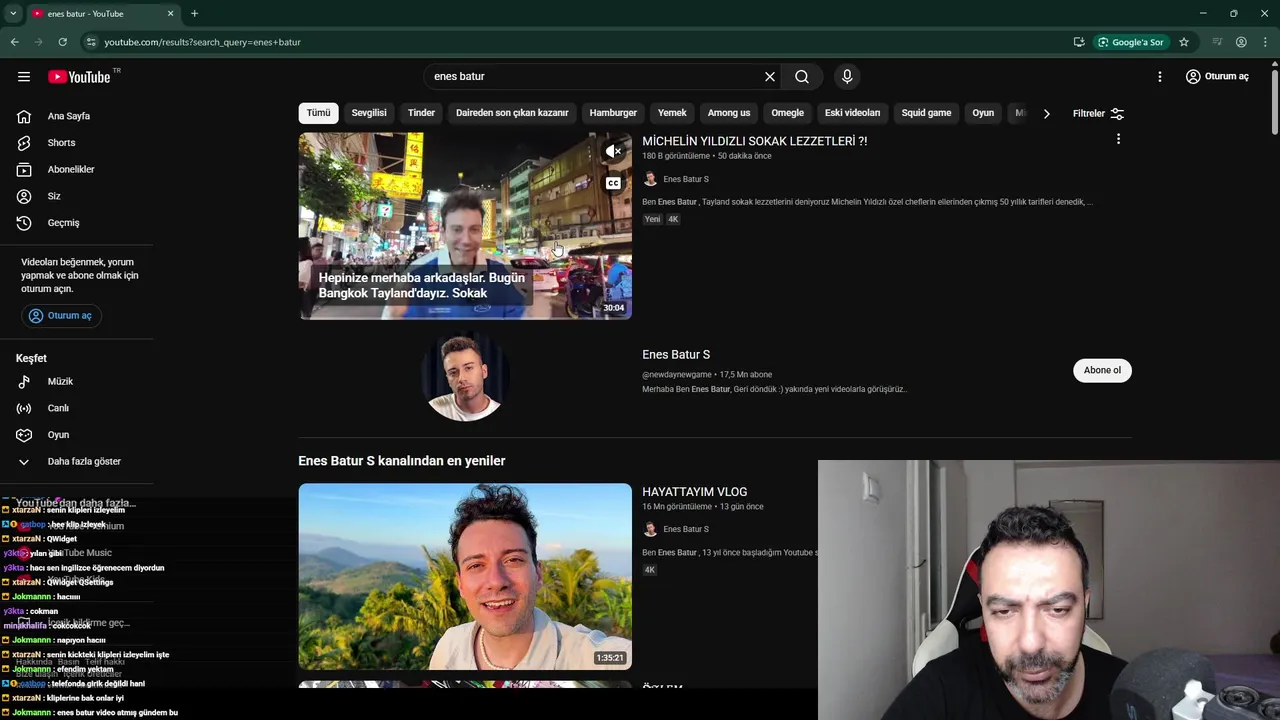Start voice search with the microphone icon

(x=847, y=77)
